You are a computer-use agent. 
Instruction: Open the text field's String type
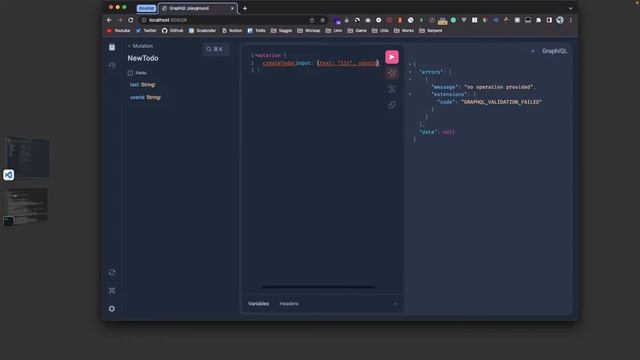(148, 84)
